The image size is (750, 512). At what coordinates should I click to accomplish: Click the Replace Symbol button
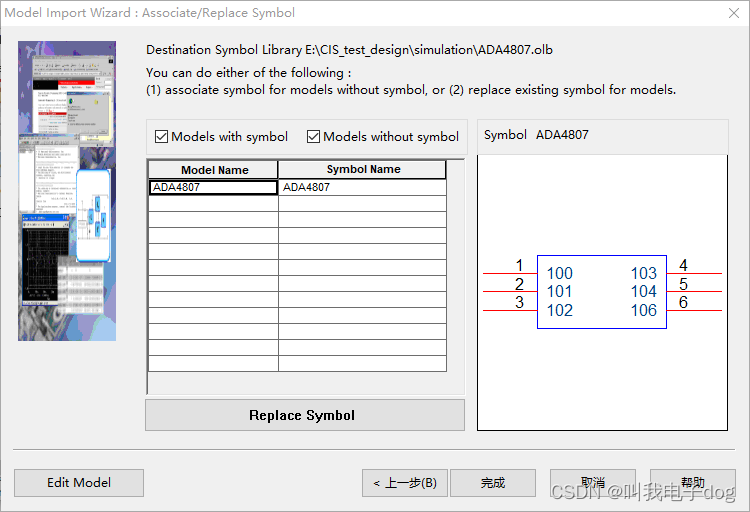pyautogui.click(x=305, y=415)
